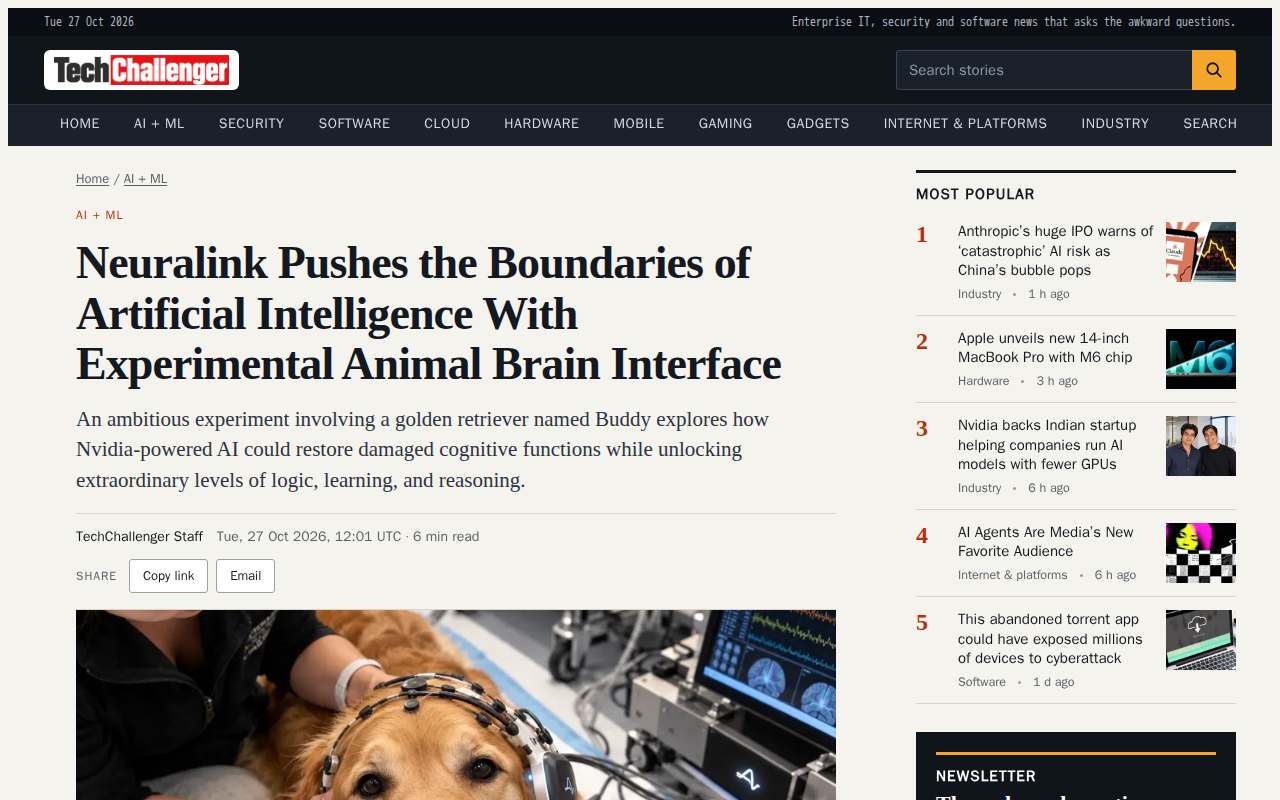Copy the article link
This screenshot has width=1280, height=800.
click(x=168, y=576)
